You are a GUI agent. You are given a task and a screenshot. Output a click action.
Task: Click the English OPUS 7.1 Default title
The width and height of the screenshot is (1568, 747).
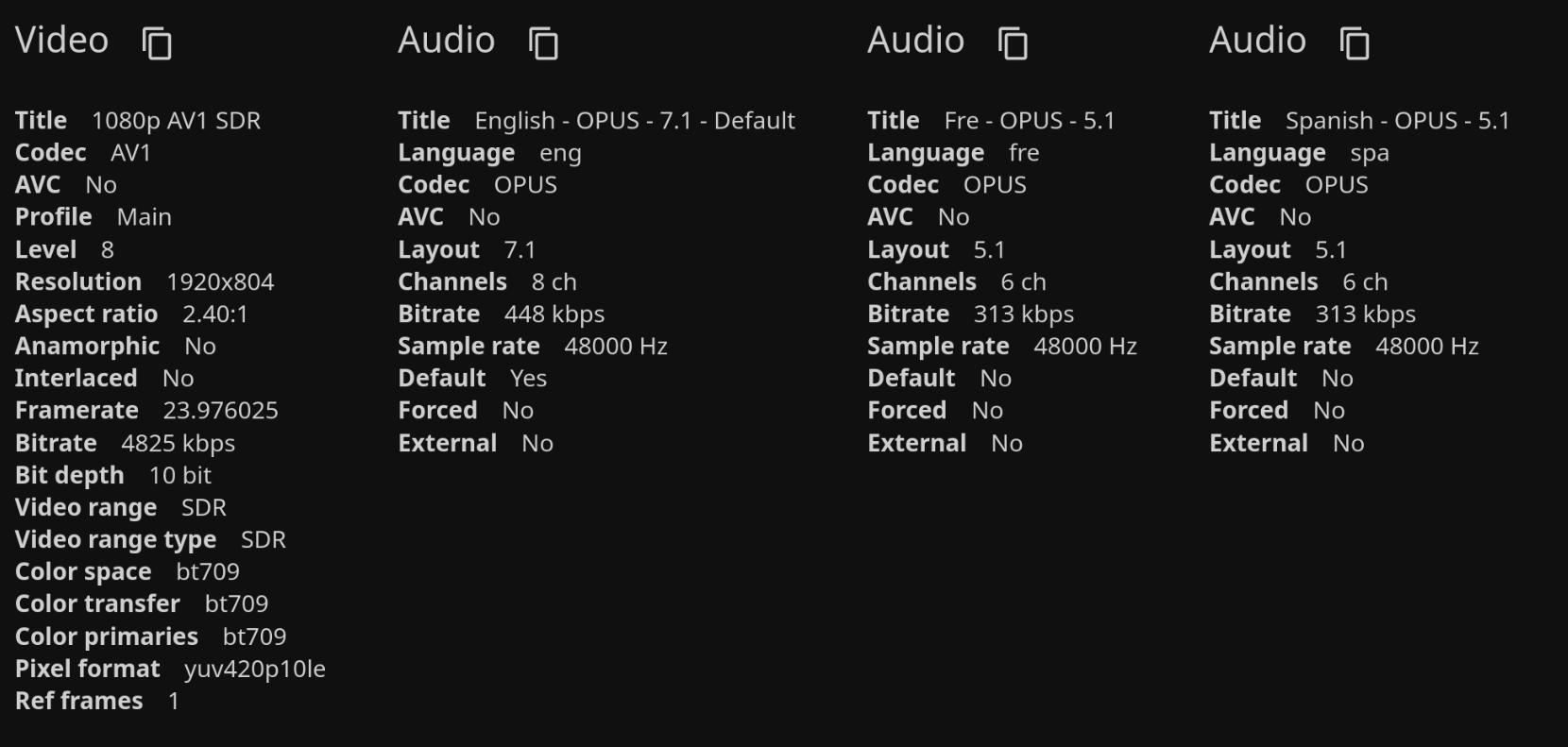pos(634,121)
